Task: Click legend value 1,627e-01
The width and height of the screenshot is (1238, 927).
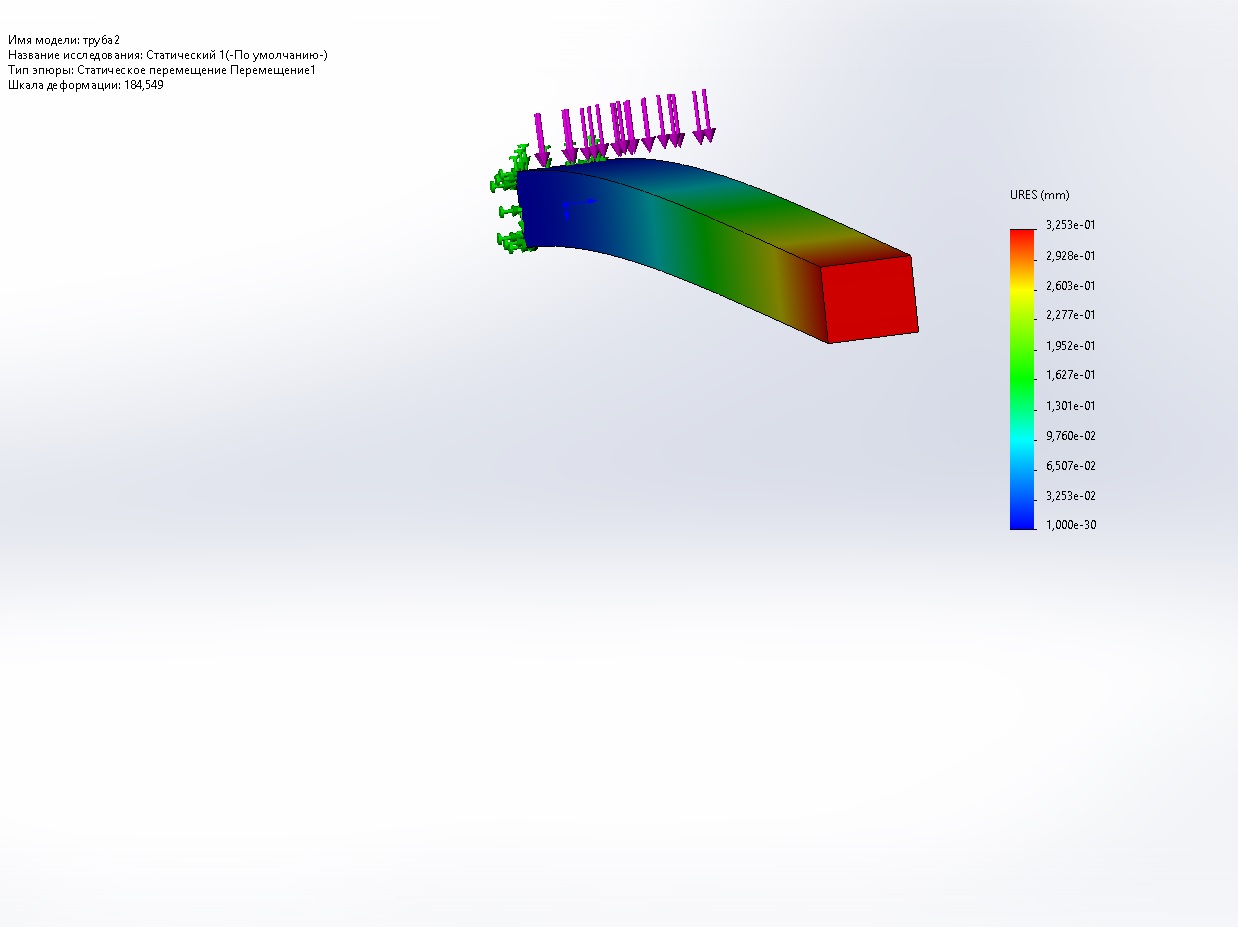Action: point(1070,375)
